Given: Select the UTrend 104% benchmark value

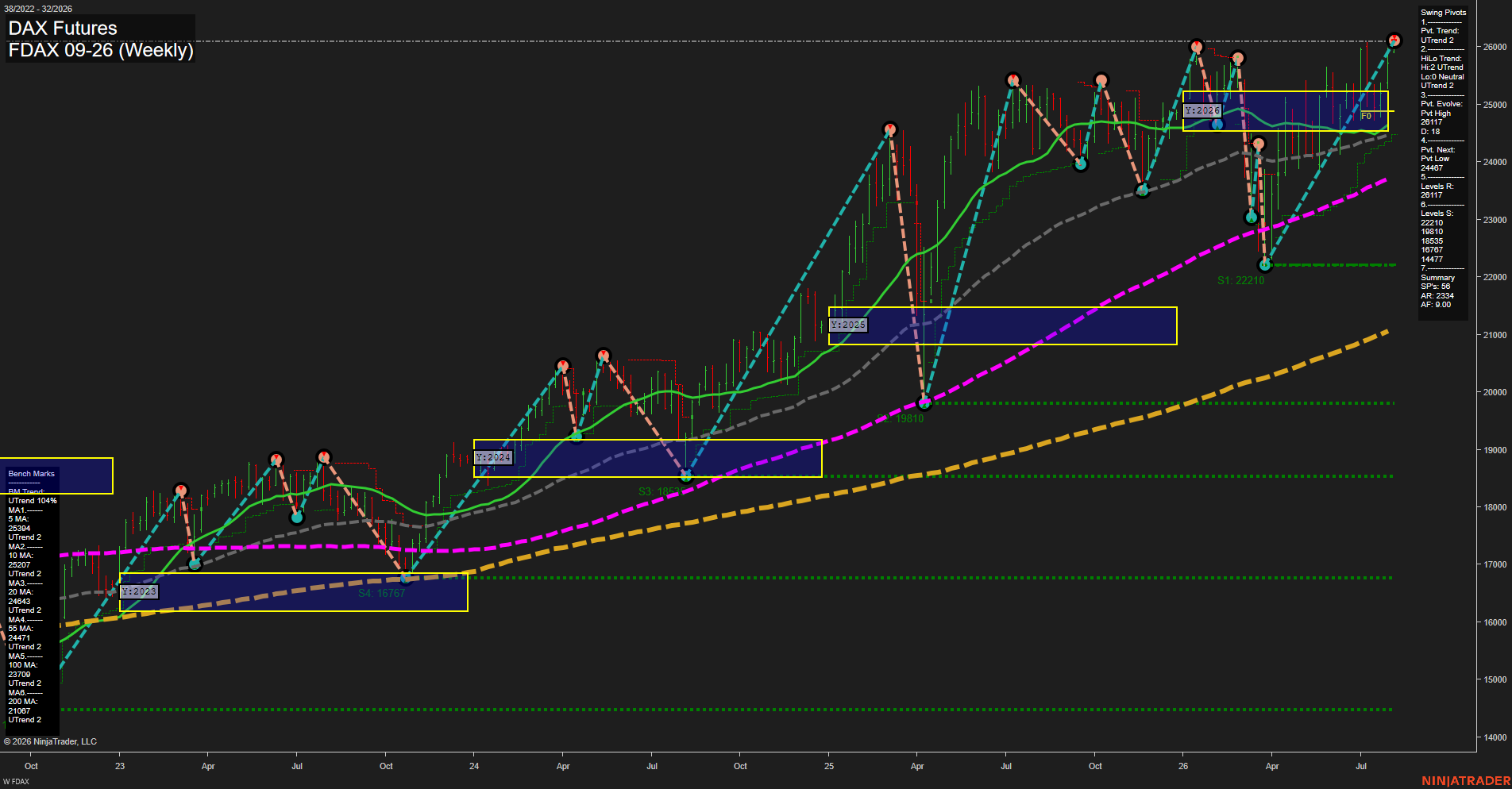Looking at the screenshot, I should 33,501.
